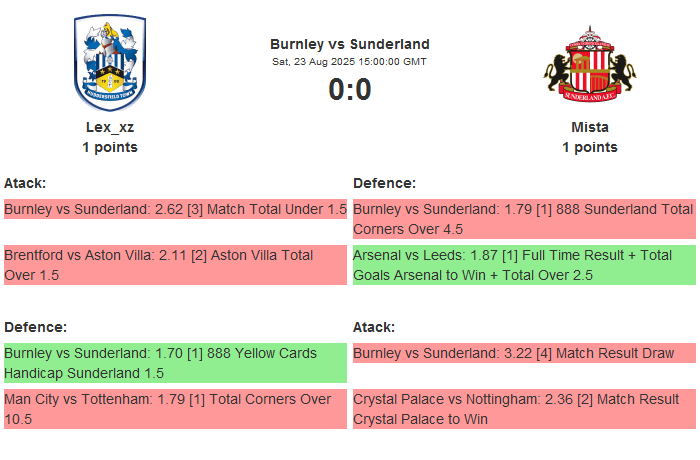Click the 1 points label under Mista

click(x=590, y=147)
